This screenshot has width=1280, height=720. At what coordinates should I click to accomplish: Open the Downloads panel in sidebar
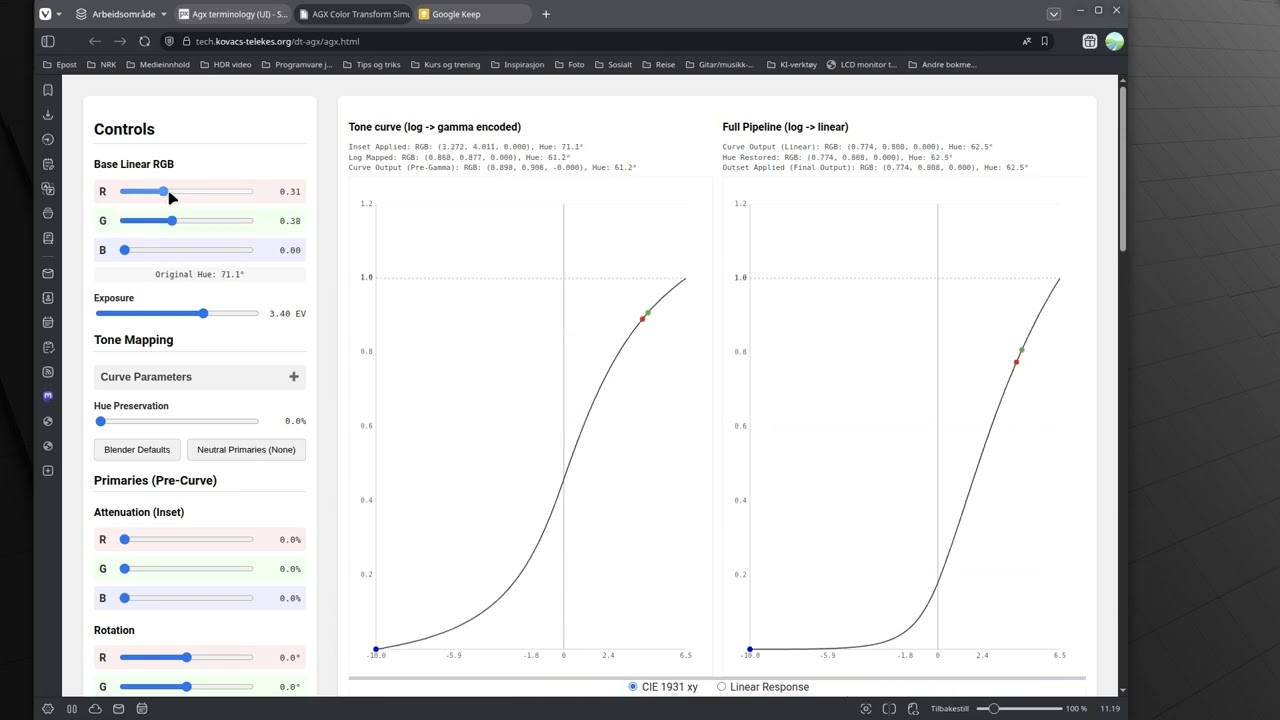tap(48, 115)
